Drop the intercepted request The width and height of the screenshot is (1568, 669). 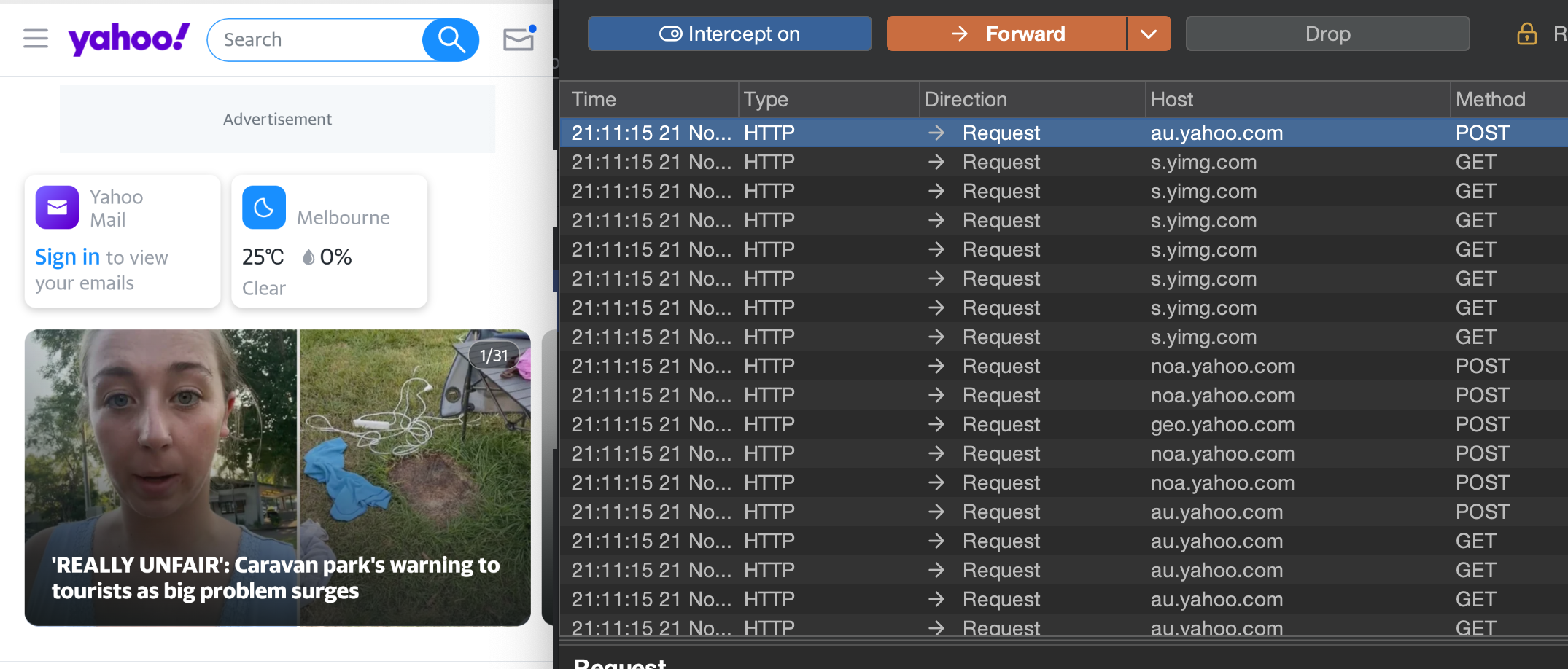[x=1327, y=34]
